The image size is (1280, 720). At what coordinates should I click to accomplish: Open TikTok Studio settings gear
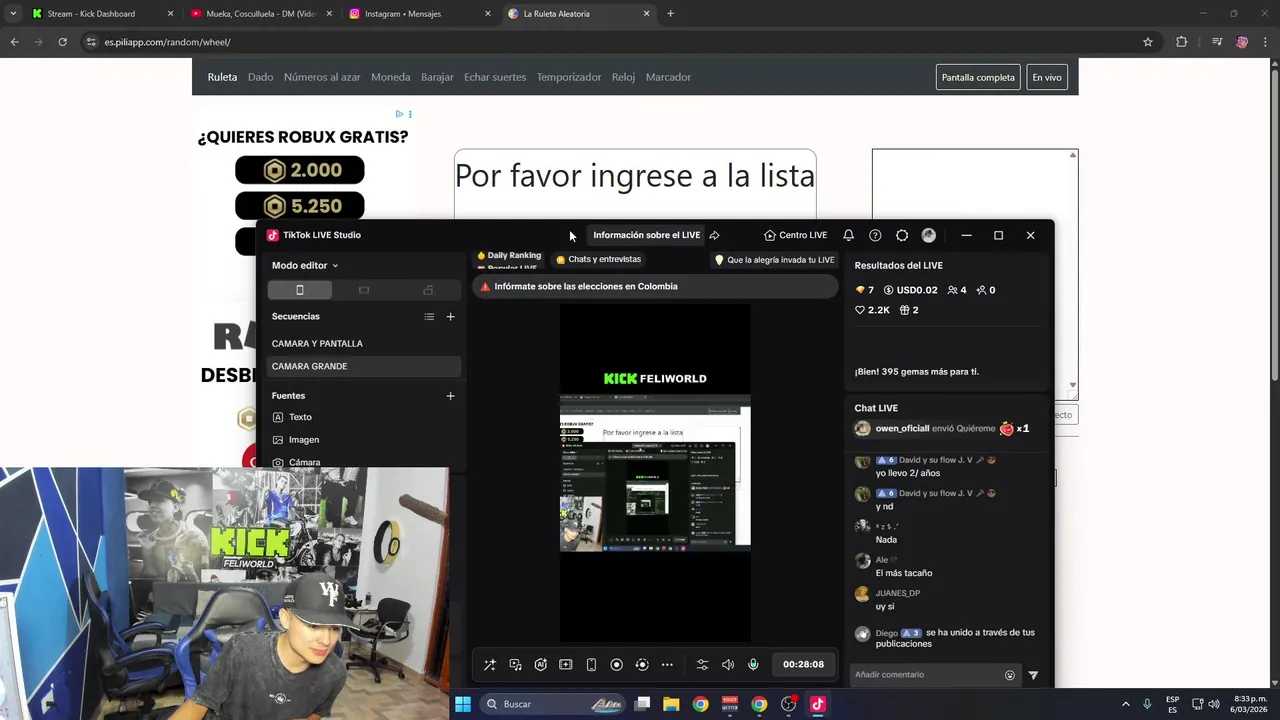pos(902,235)
